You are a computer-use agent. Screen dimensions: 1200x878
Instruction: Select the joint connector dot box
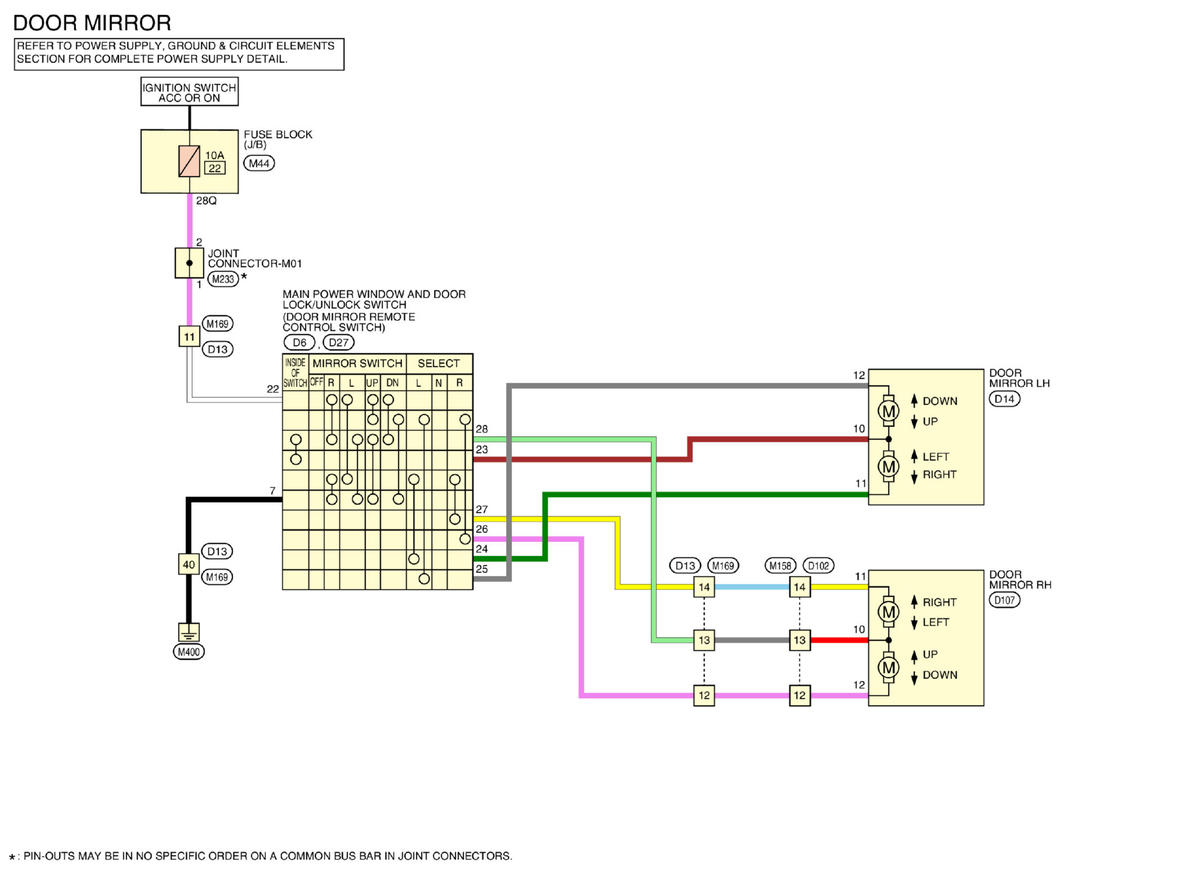pyautogui.click(x=188, y=263)
